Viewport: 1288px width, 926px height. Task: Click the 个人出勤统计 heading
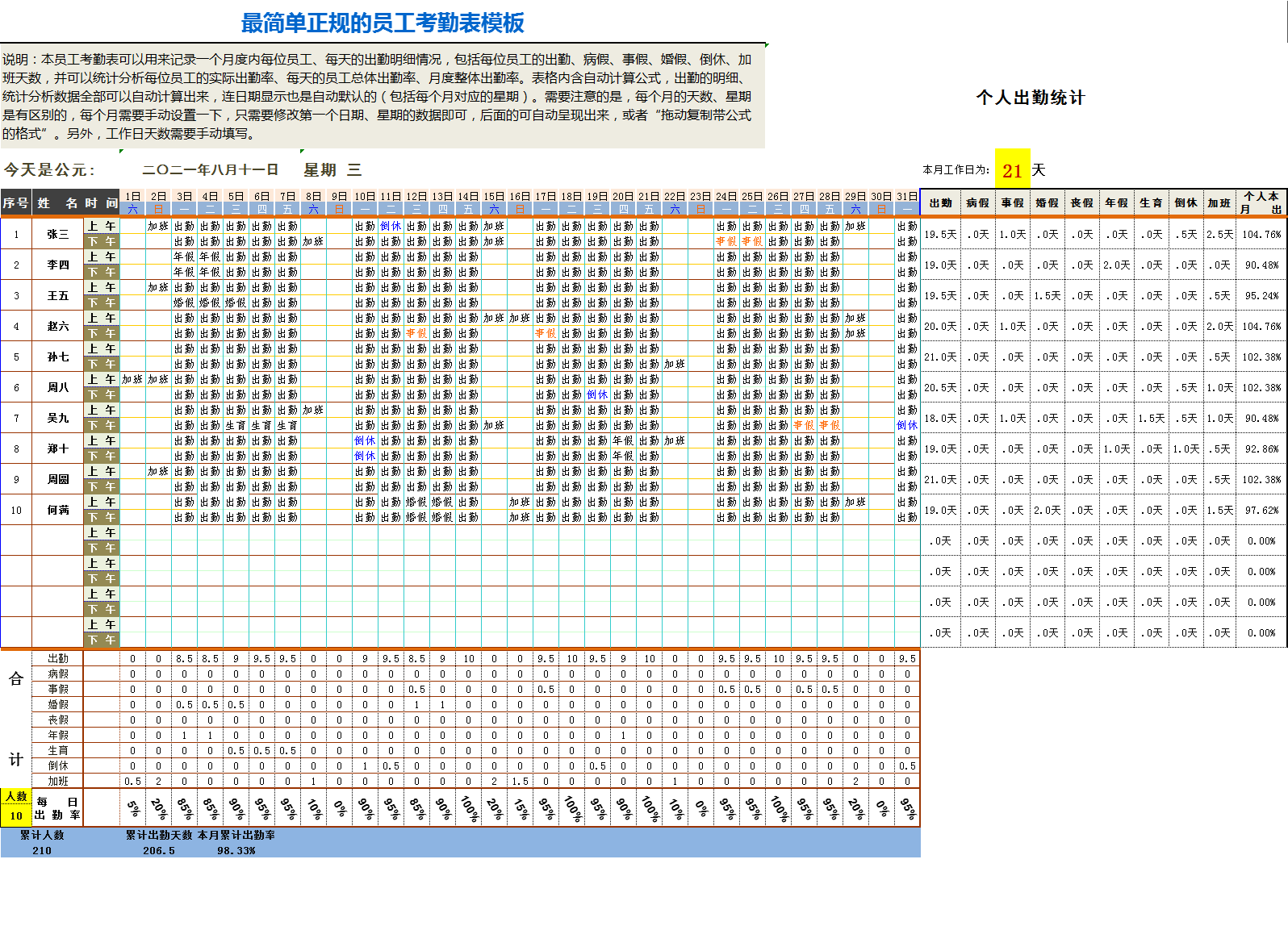(1031, 98)
